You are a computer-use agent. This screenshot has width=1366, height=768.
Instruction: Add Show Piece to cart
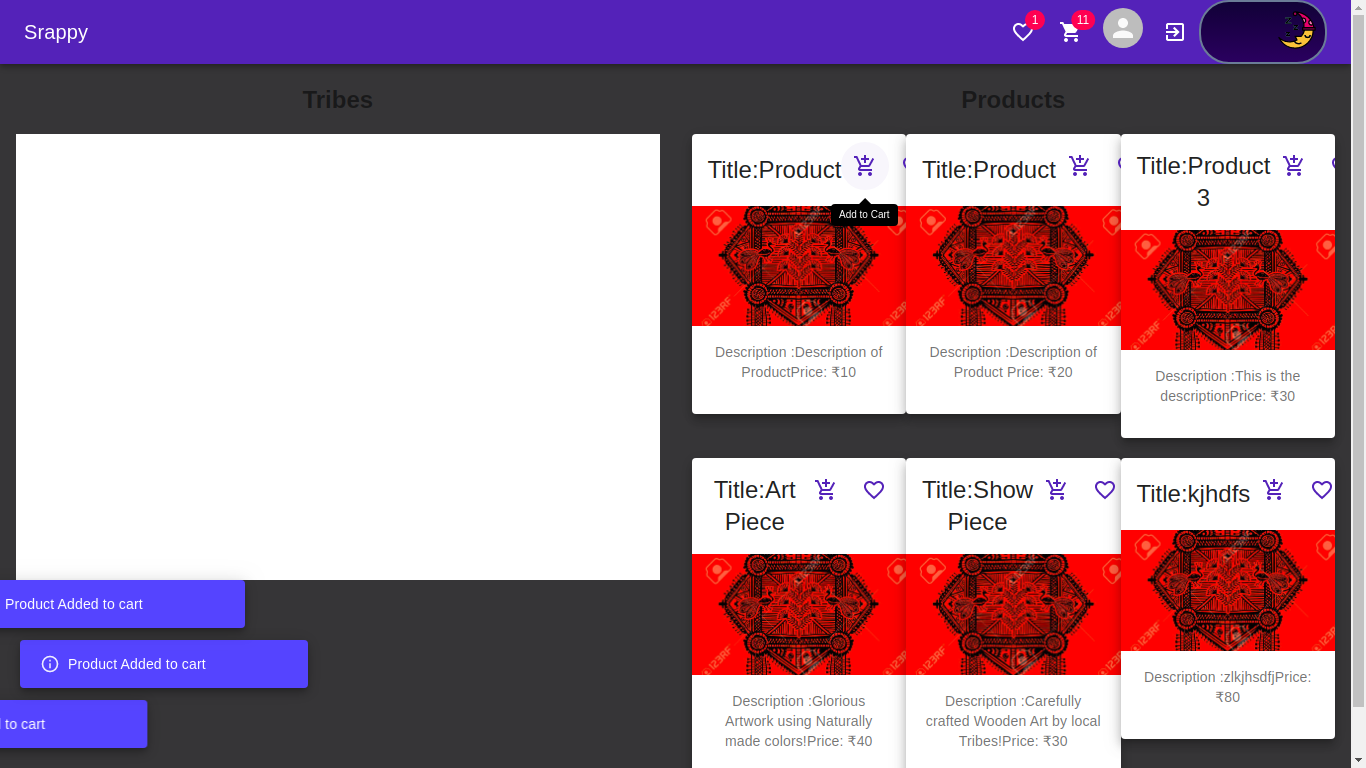pos(1056,490)
